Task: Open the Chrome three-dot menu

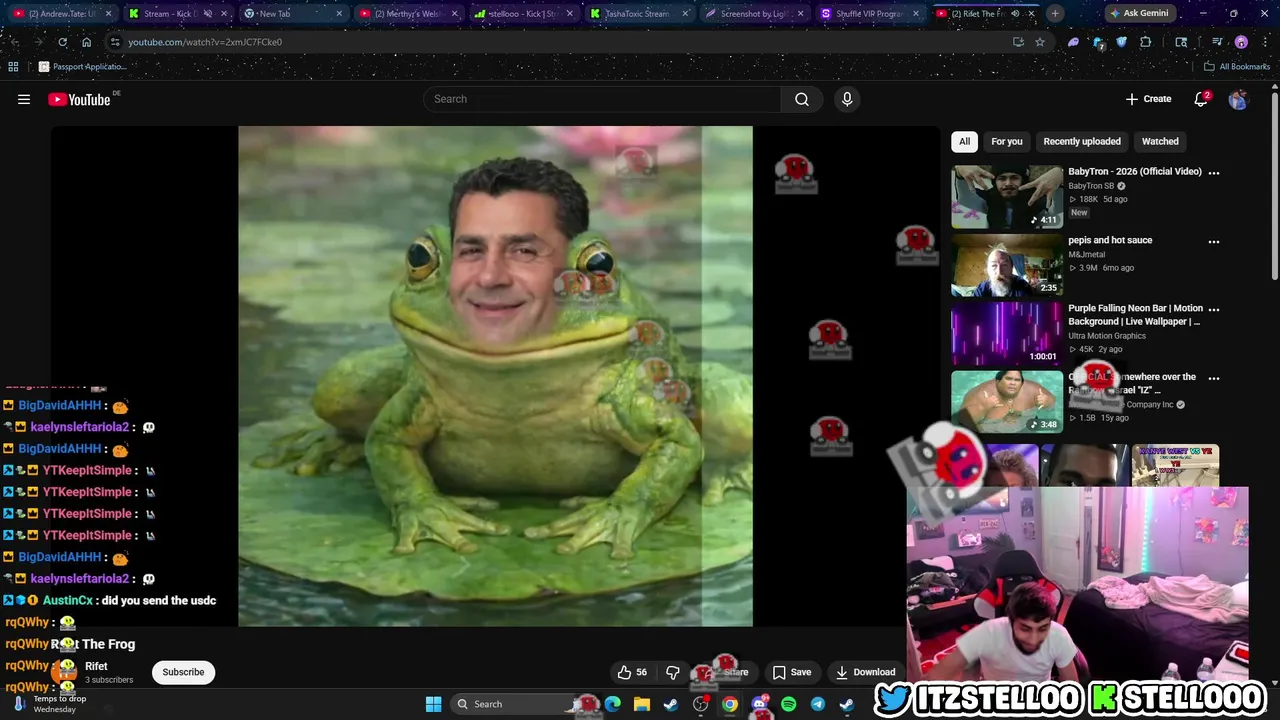Action: (x=1263, y=42)
